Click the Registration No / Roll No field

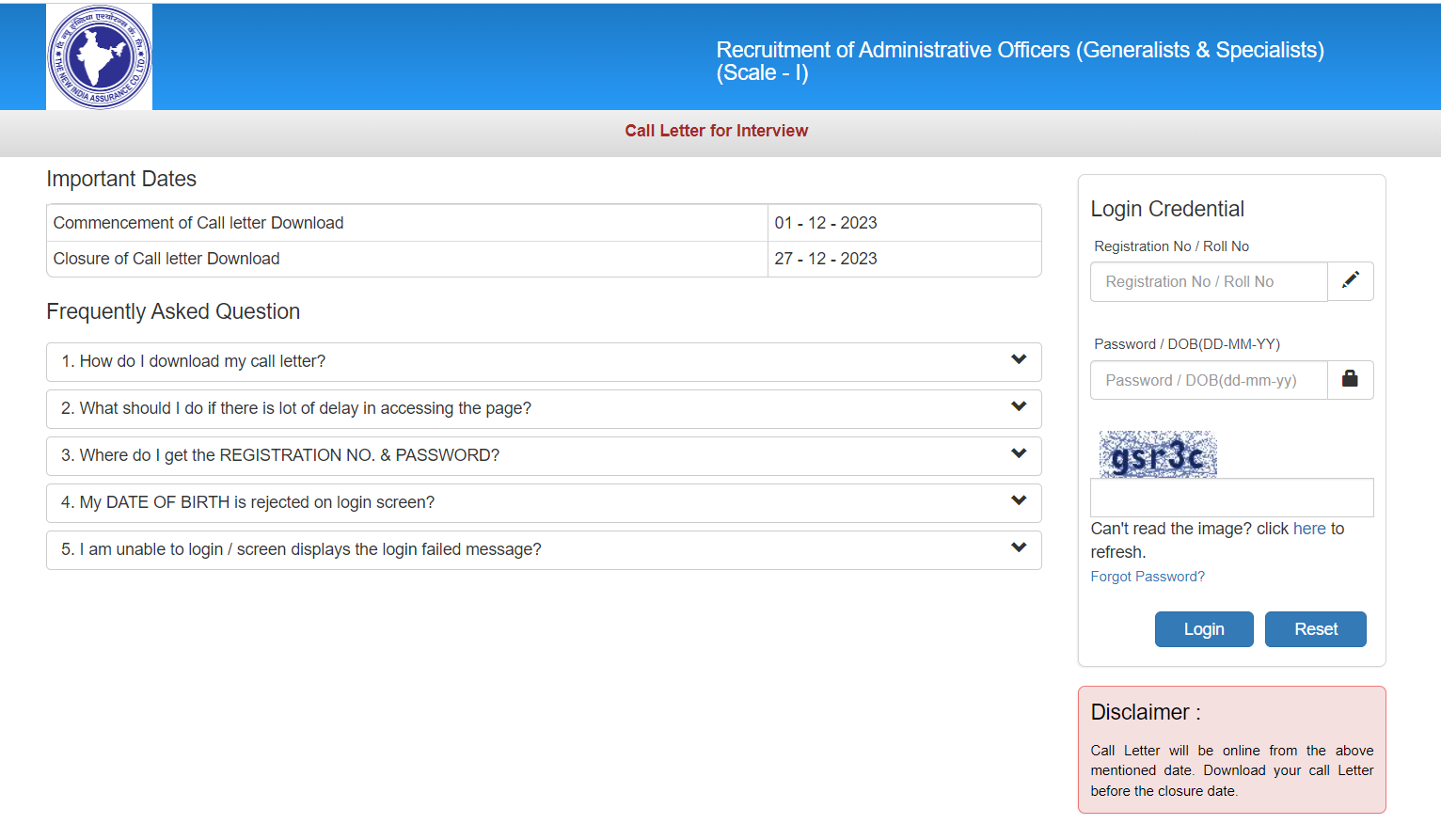click(1209, 282)
